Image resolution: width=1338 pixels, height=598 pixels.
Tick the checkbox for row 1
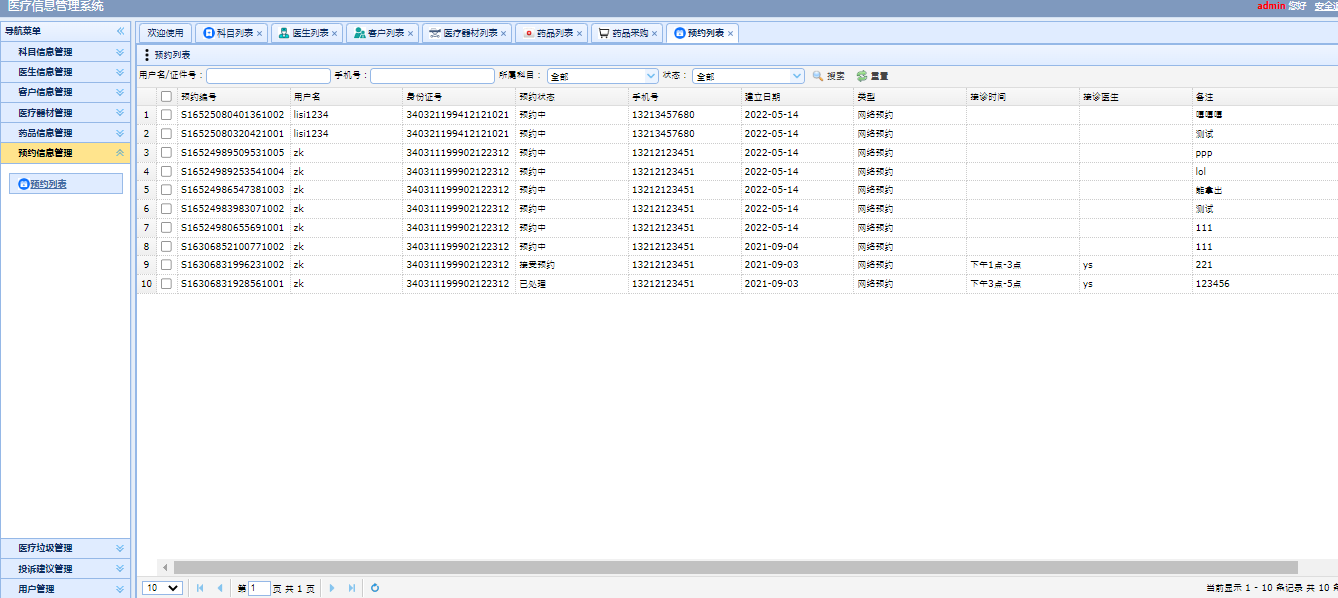pyautogui.click(x=167, y=115)
